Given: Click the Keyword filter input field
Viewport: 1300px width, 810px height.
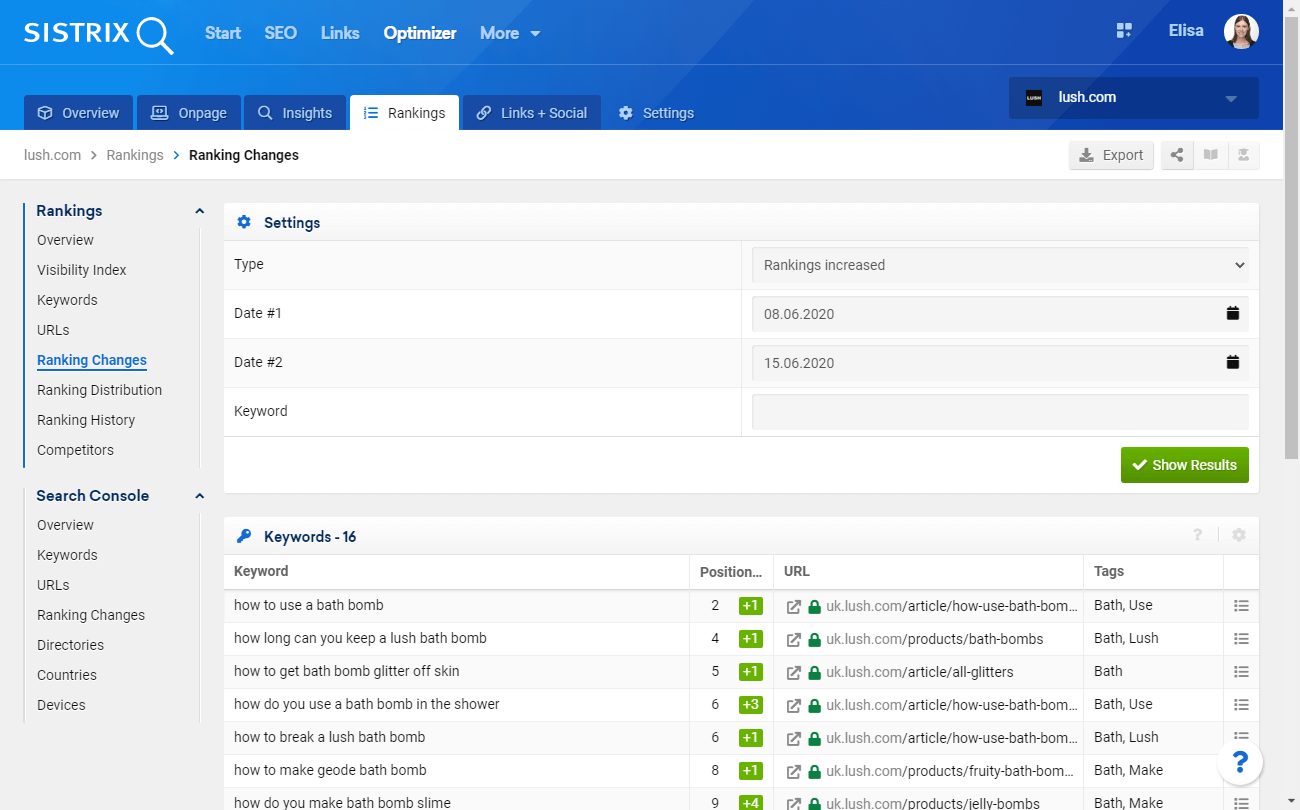Looking at the screenshot, I should [1000, 412].
